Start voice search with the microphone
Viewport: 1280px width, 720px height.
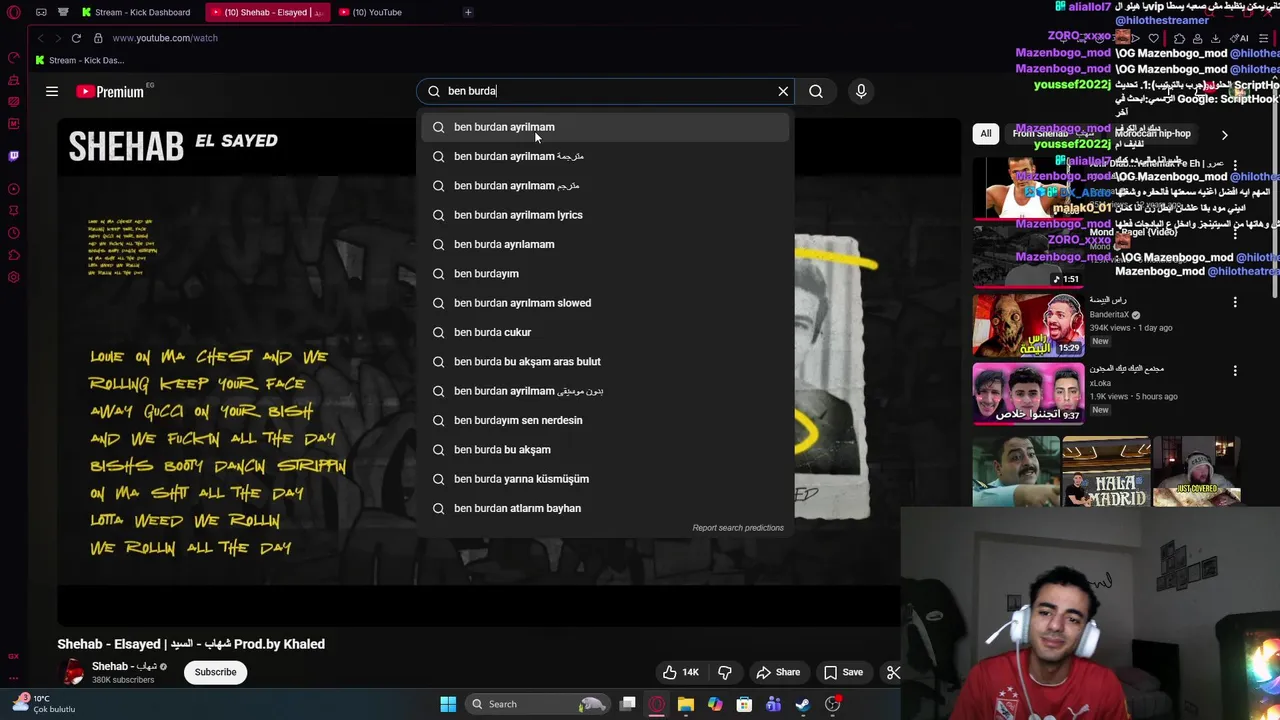click(x=861, y=91)
